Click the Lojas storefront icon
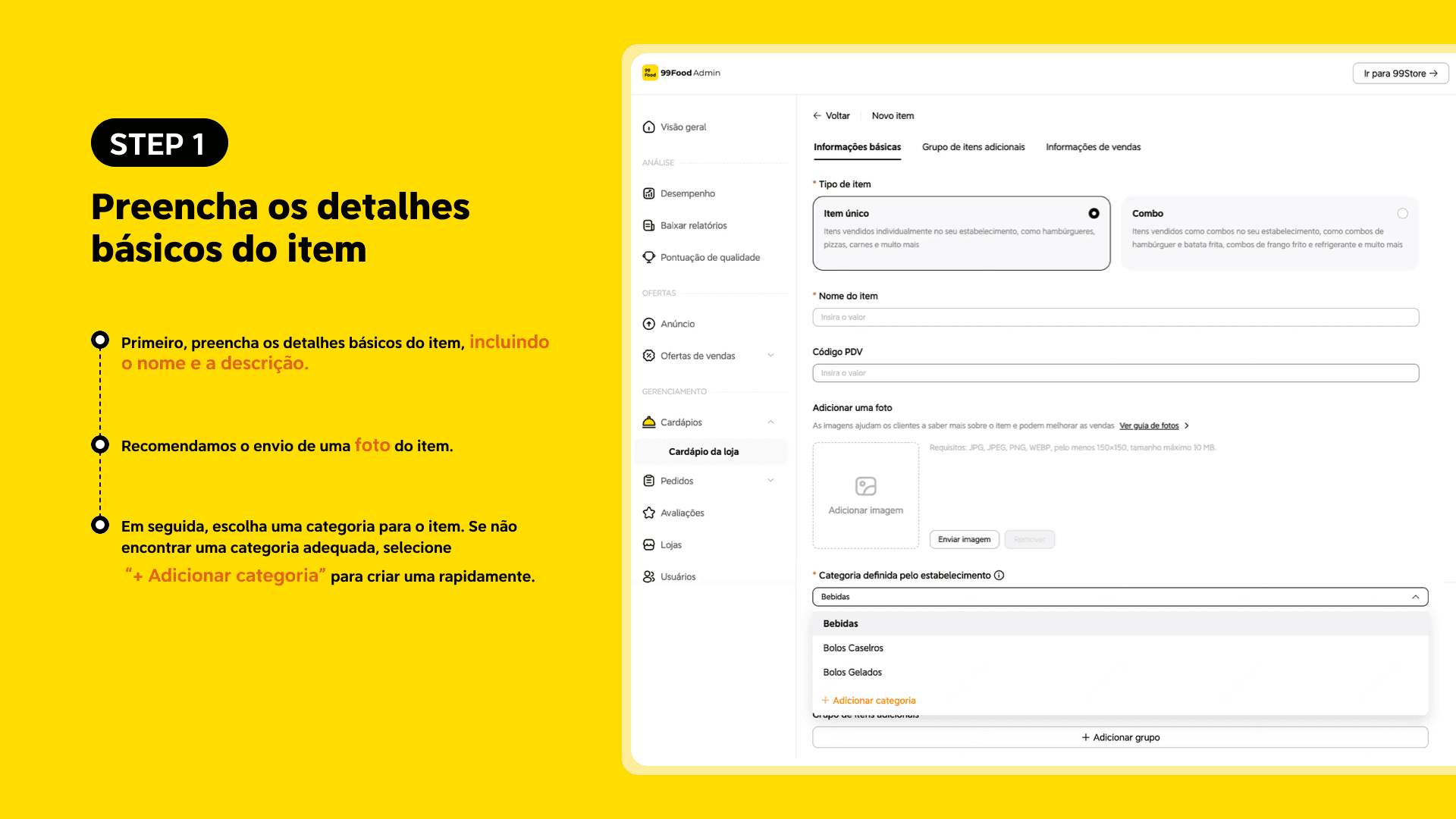 649,544
